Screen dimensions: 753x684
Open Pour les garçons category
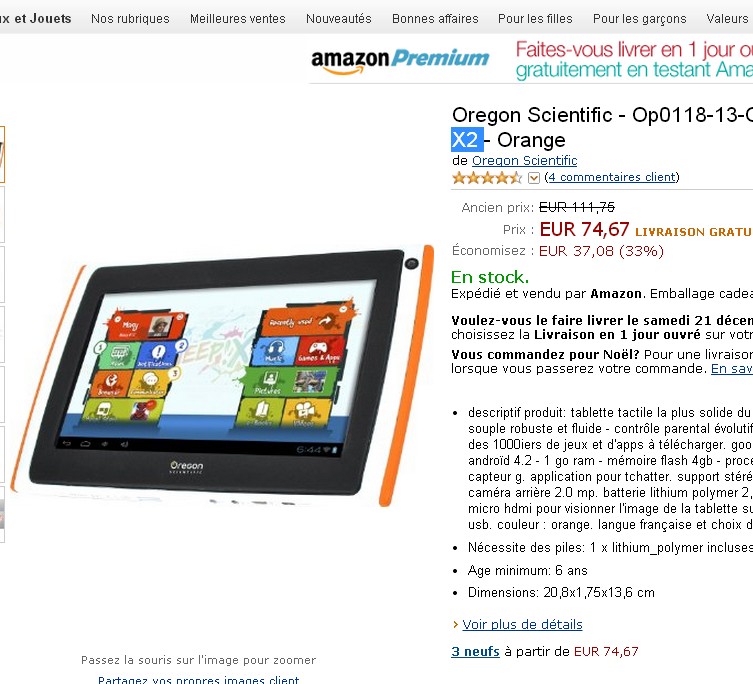(x=640, y=19)
